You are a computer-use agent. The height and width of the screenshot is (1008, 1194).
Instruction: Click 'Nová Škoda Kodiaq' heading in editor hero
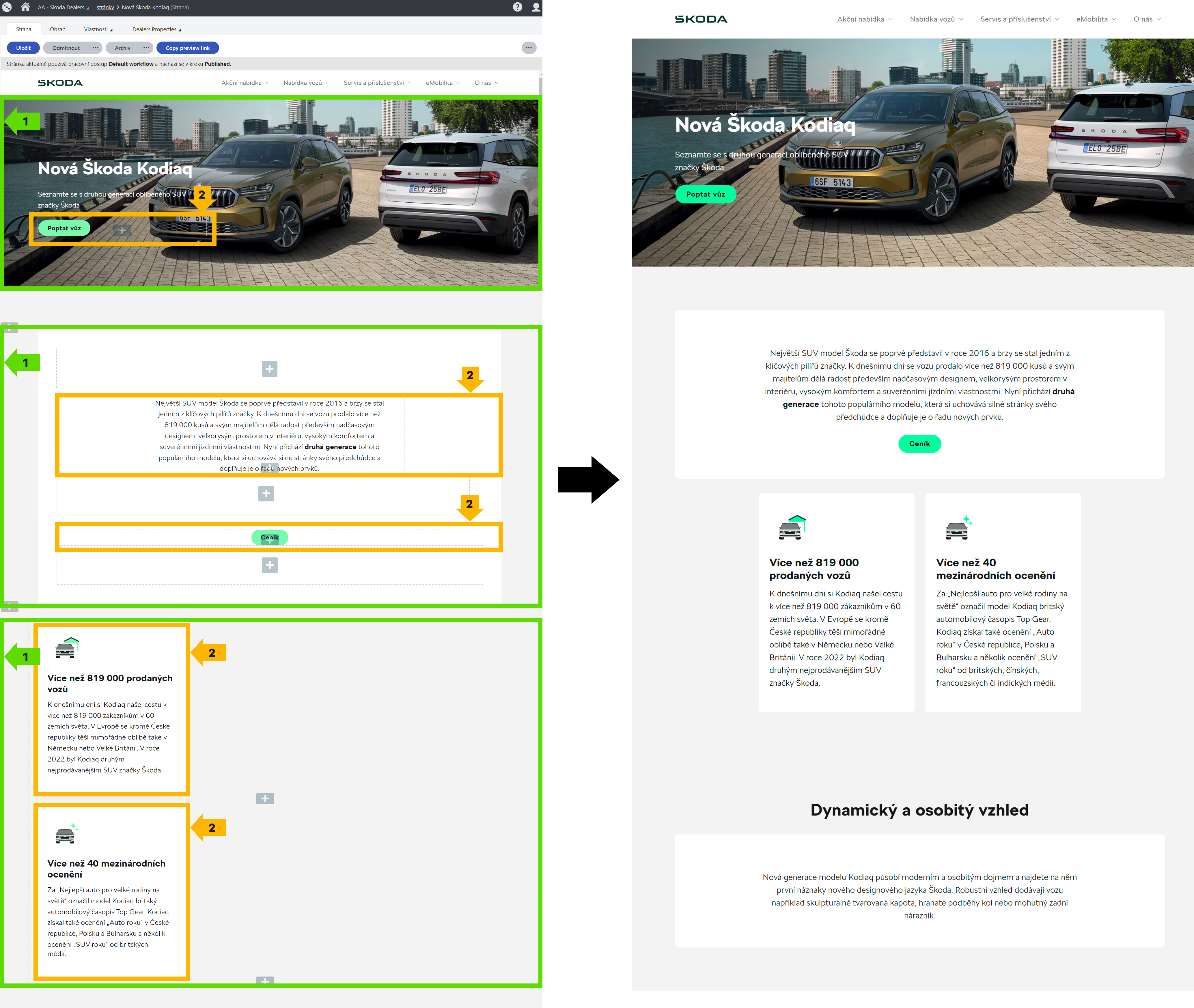(115, 169)
